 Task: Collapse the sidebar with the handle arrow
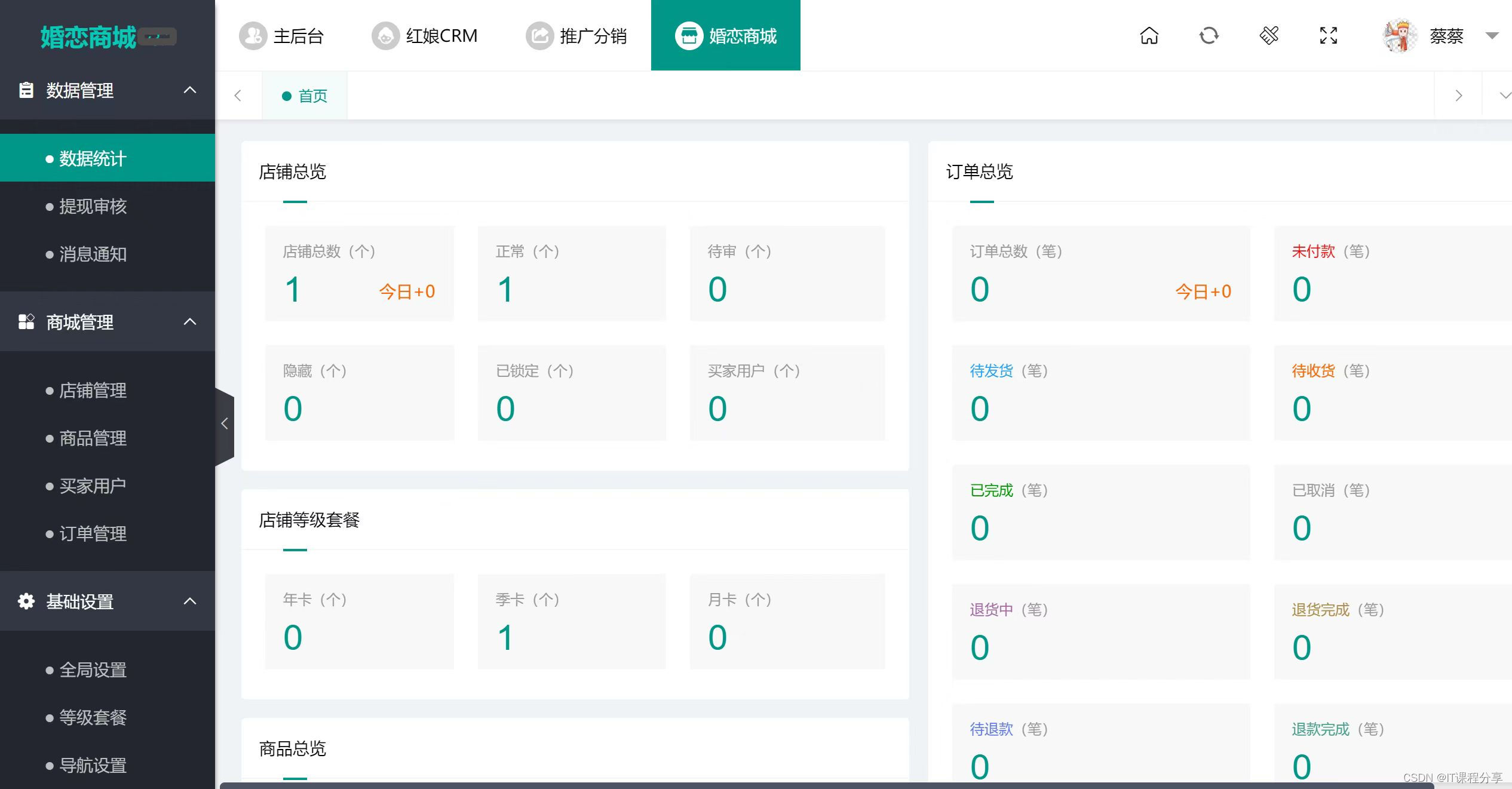[x=225, y=424]
